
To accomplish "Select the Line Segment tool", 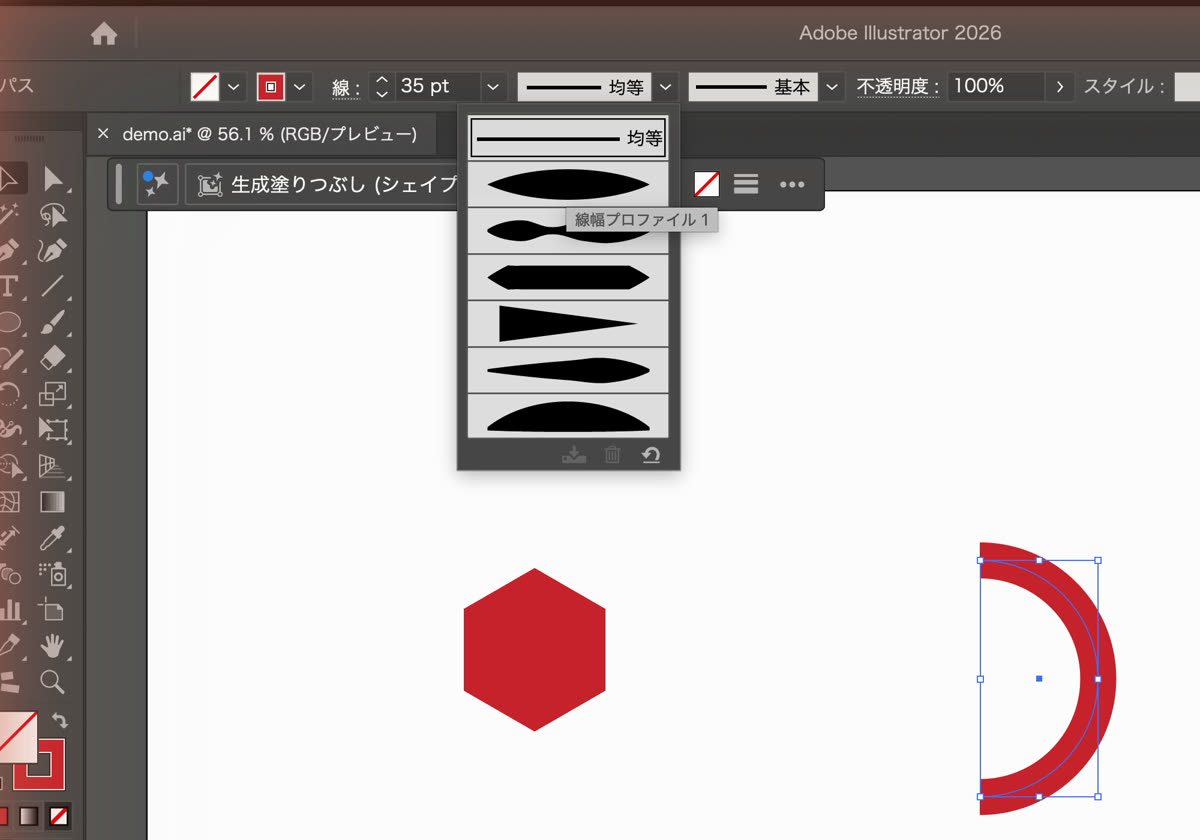I will coord(53,286).
